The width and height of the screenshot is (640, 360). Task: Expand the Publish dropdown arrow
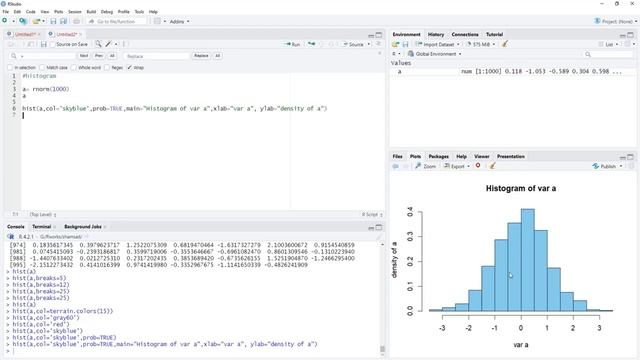(621, 166)
